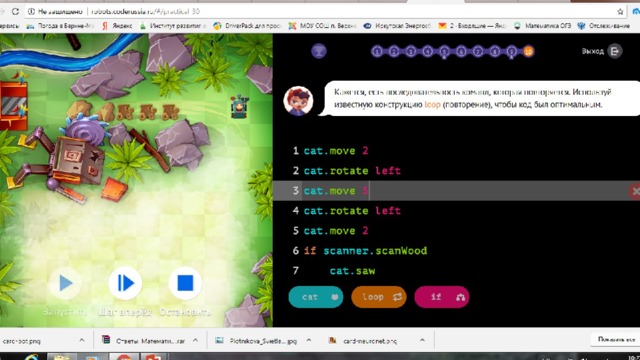This screenshot has width=640, height=360.
Task: Click the browser reload icon
Action: (16, 11)
